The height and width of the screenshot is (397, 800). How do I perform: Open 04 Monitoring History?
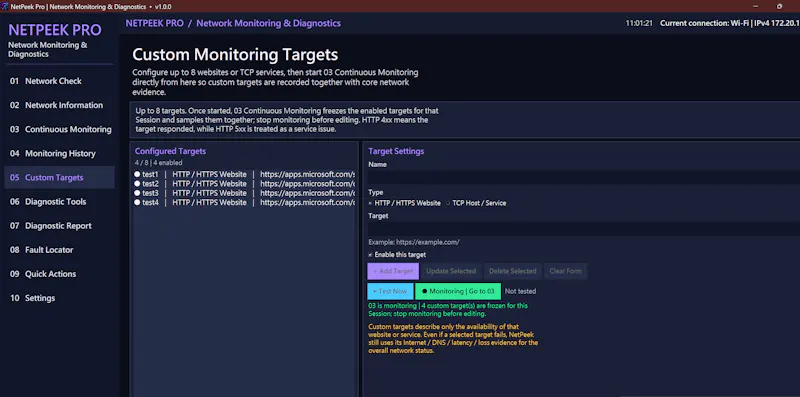click(59, 153)
